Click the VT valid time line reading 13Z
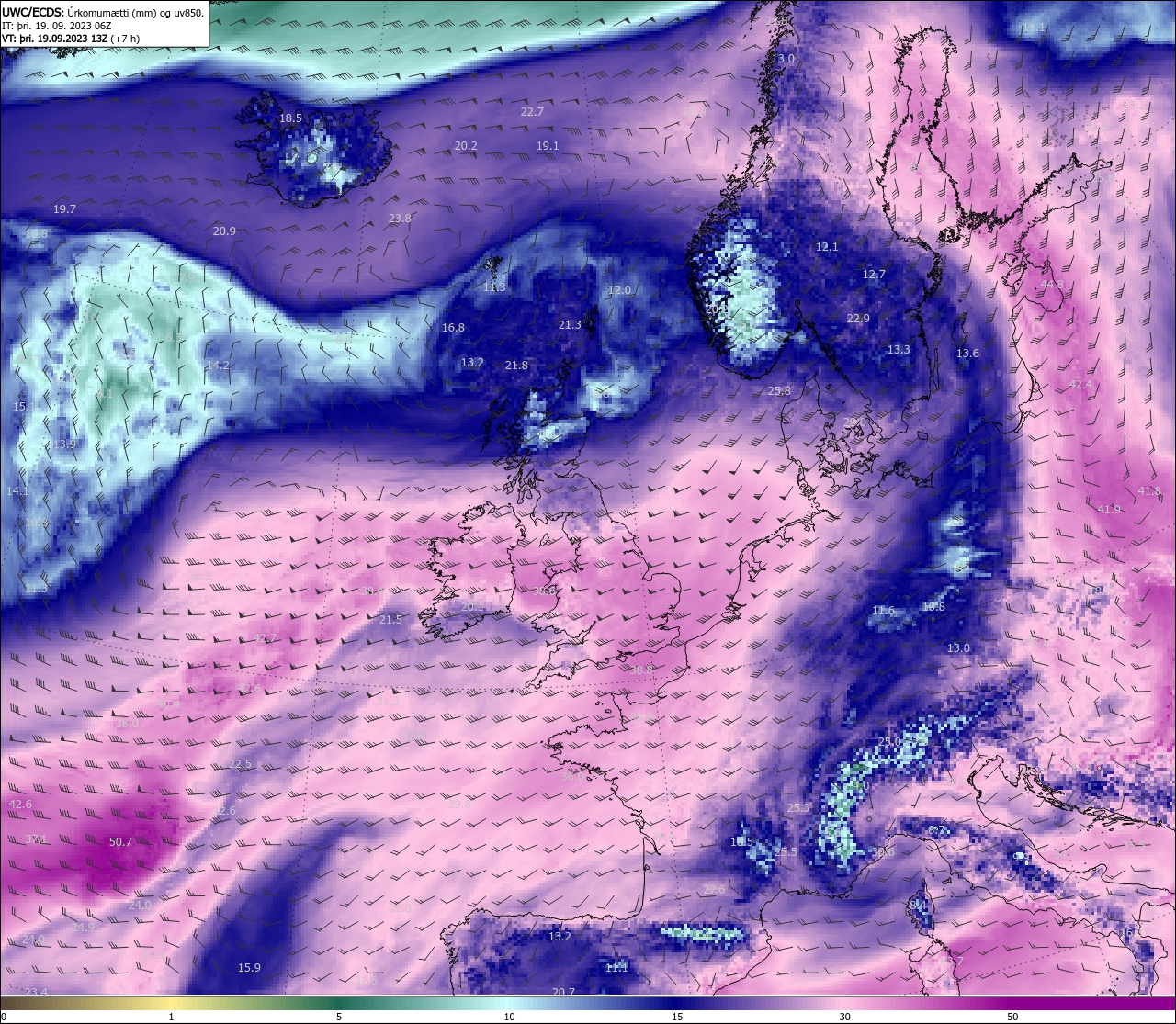 click(71, 39)
